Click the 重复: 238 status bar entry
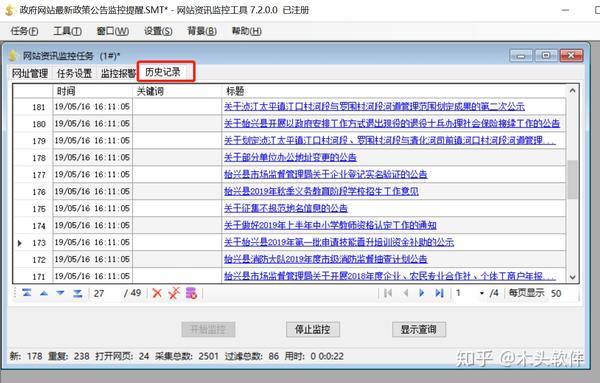Viewport: 600px width, 383px height. coord(68,356)
